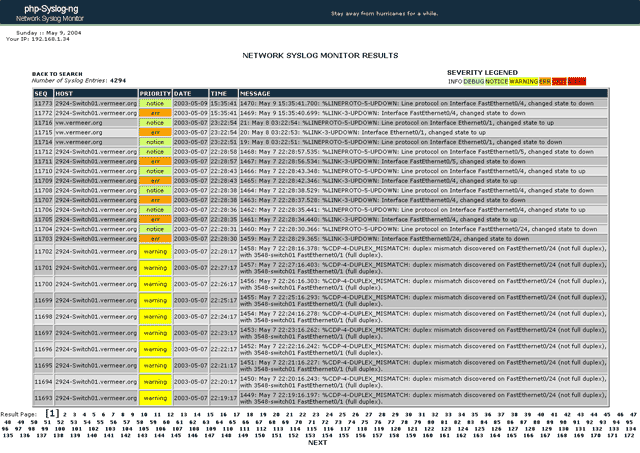Open the last result page 172
640x453 pixels.
(629, 435)
